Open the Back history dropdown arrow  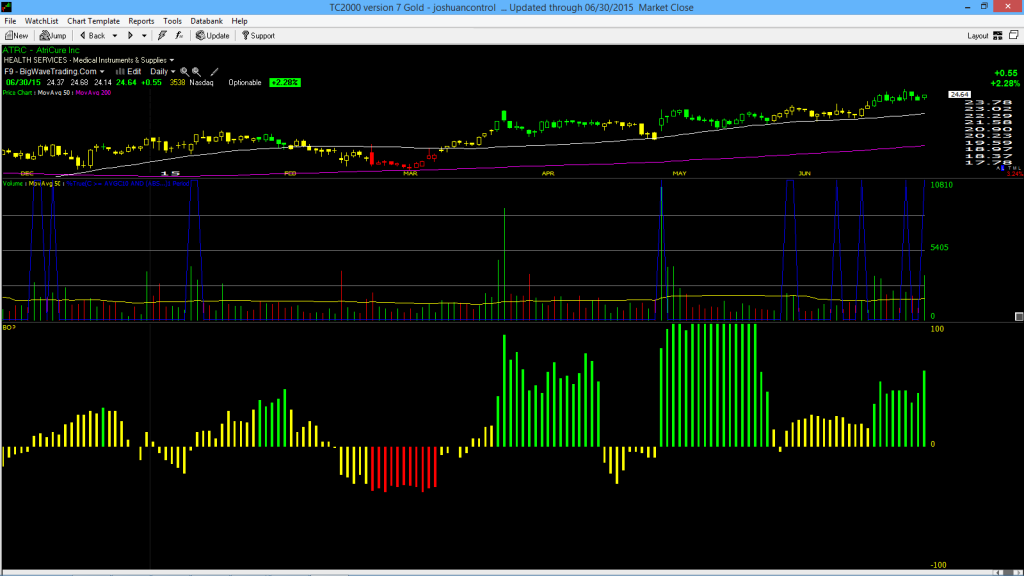coord(115,36)
